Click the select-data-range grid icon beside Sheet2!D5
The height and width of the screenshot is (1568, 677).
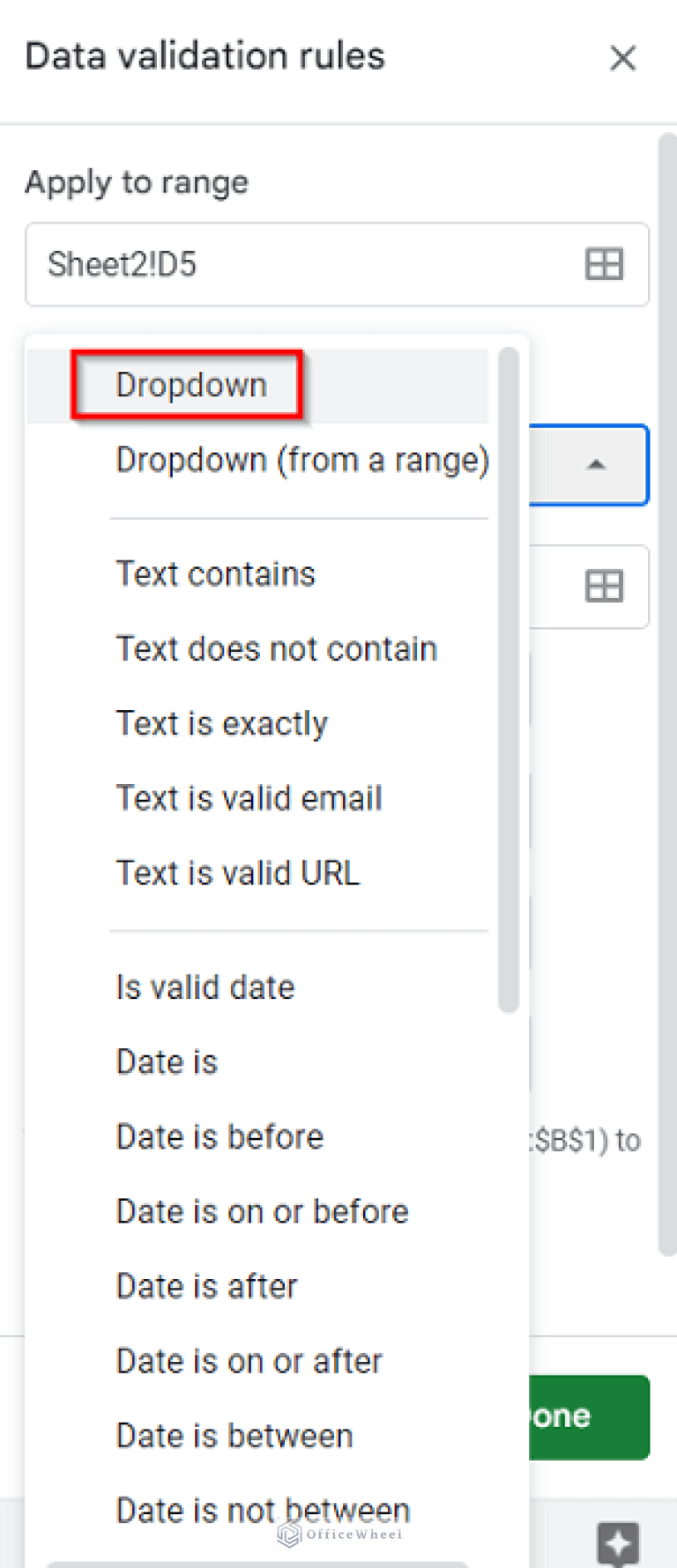point(603,264)
